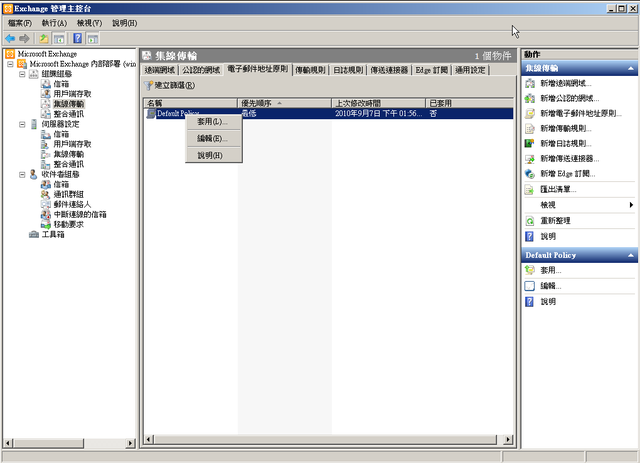Image resolution: width=640 pixels, height=463 pixels.
Task: Open the 說明(H) menu in menu bar
Action: pyautogui.click(x=124, y=23)
